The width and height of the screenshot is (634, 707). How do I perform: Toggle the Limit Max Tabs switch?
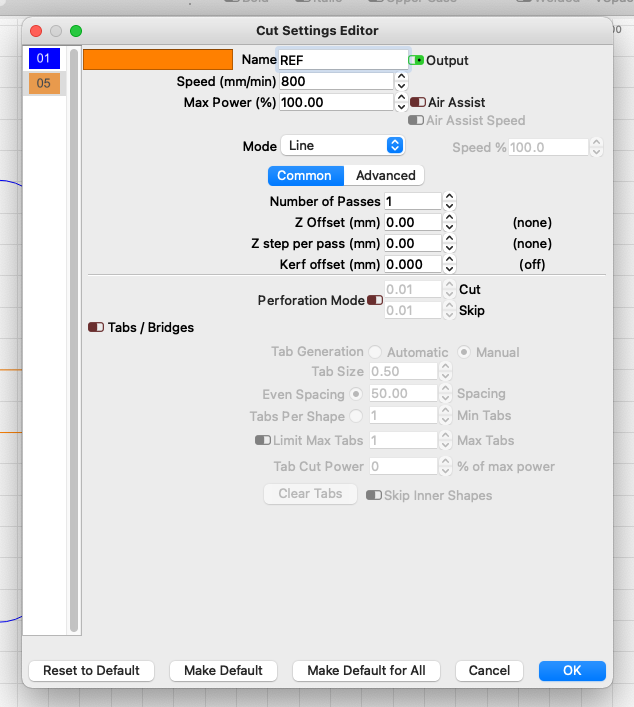tap(263, 440)
